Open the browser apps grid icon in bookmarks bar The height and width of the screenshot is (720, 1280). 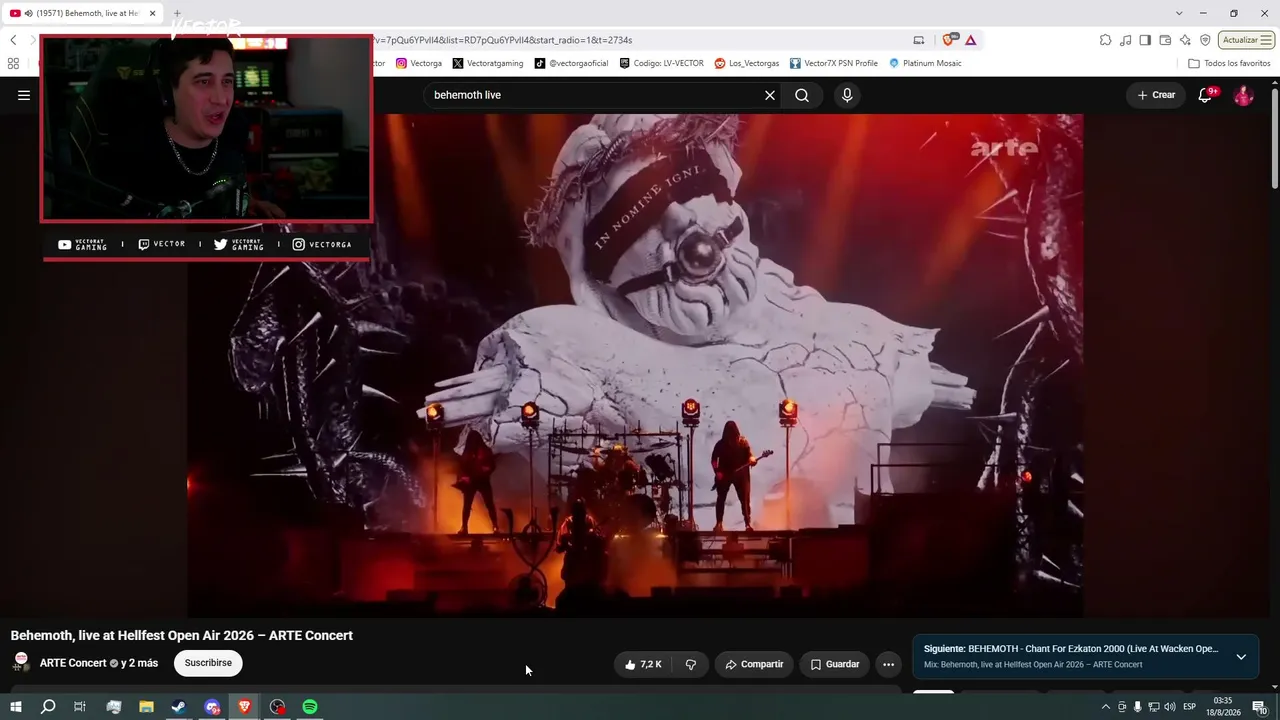coord(13,63)
